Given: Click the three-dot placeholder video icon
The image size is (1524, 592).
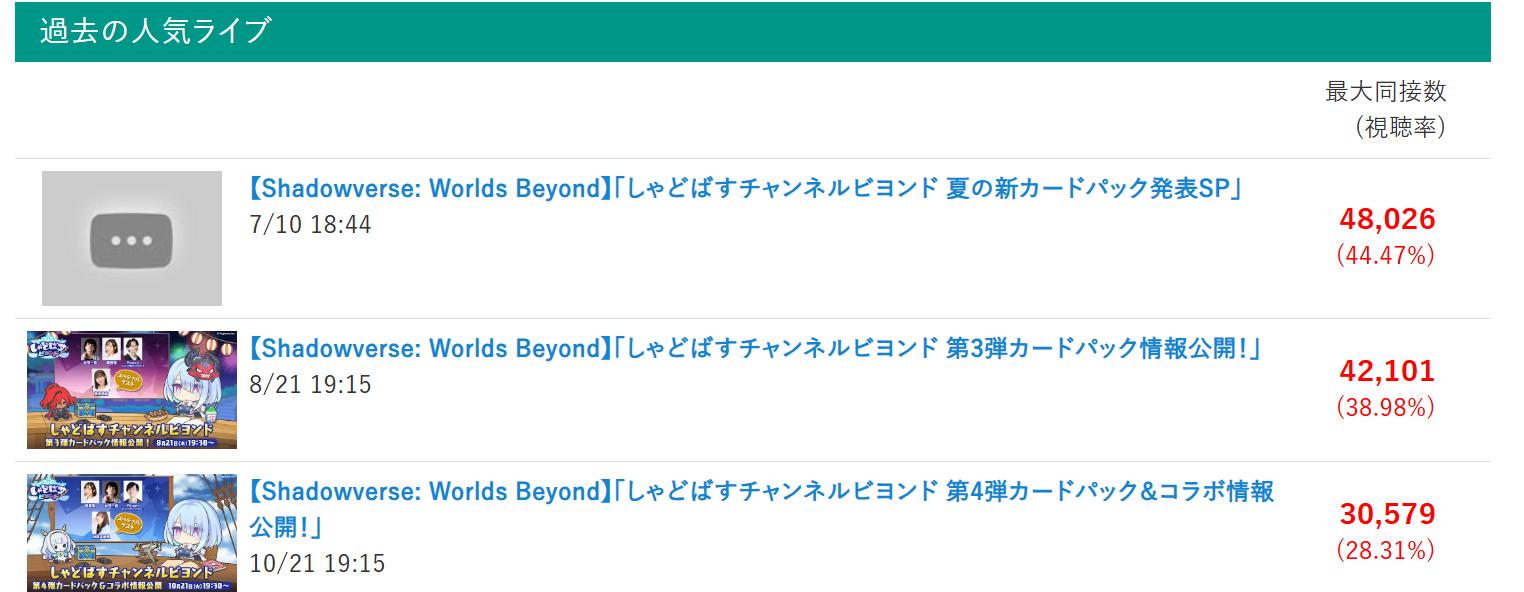Looking at the screenshot, I should (x=132, y=238).
